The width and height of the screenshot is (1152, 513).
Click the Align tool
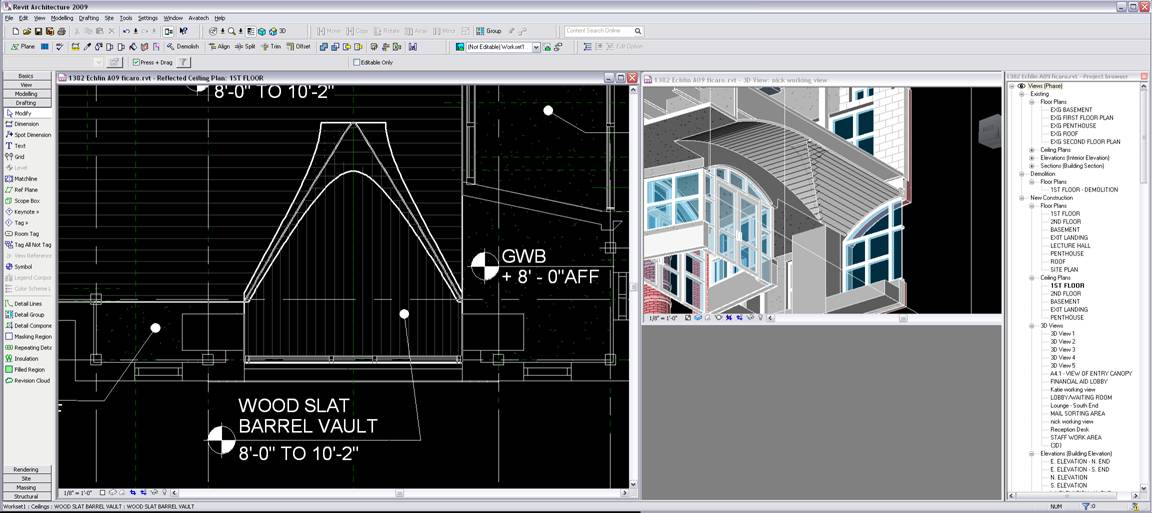pyautogui.click(x=219, y=46)
